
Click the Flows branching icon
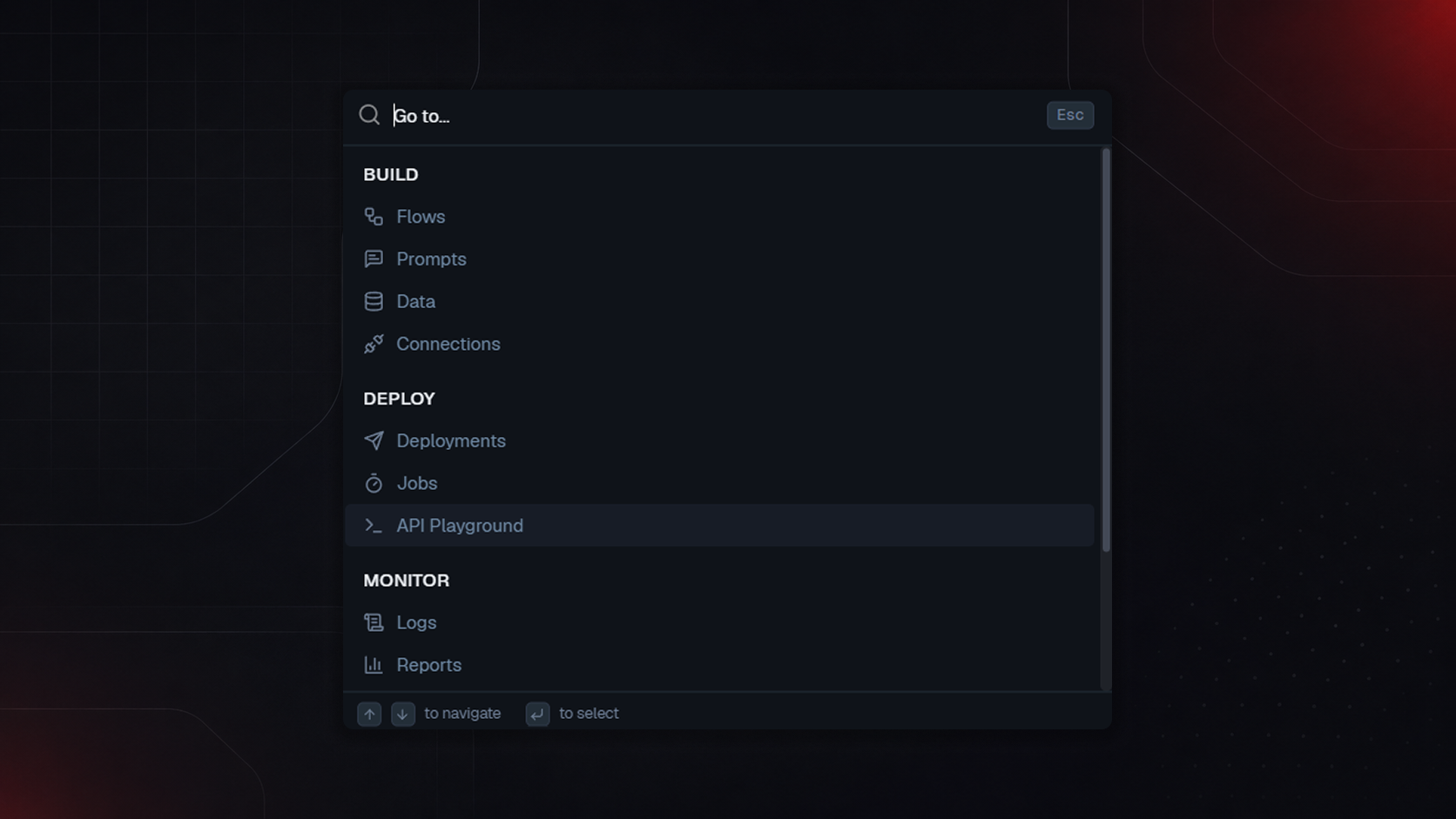click(374, 217)
